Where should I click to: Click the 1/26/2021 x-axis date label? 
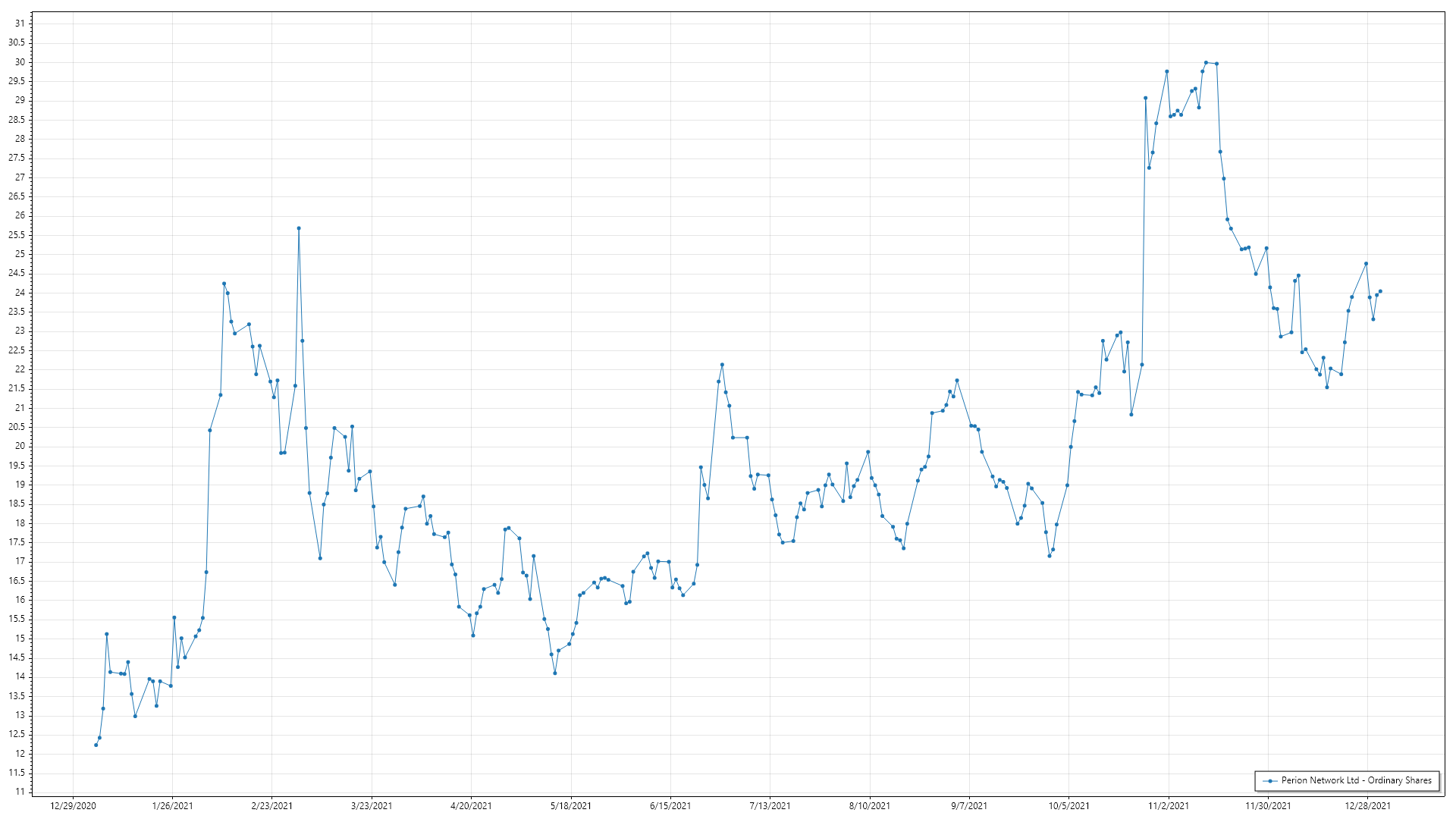pos(173,806)
